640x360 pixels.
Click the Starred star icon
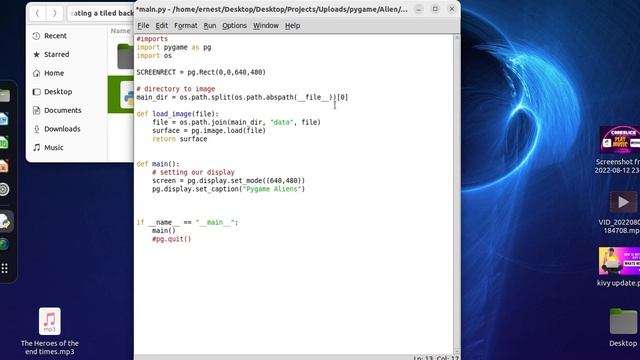click(x=36, y=54)
